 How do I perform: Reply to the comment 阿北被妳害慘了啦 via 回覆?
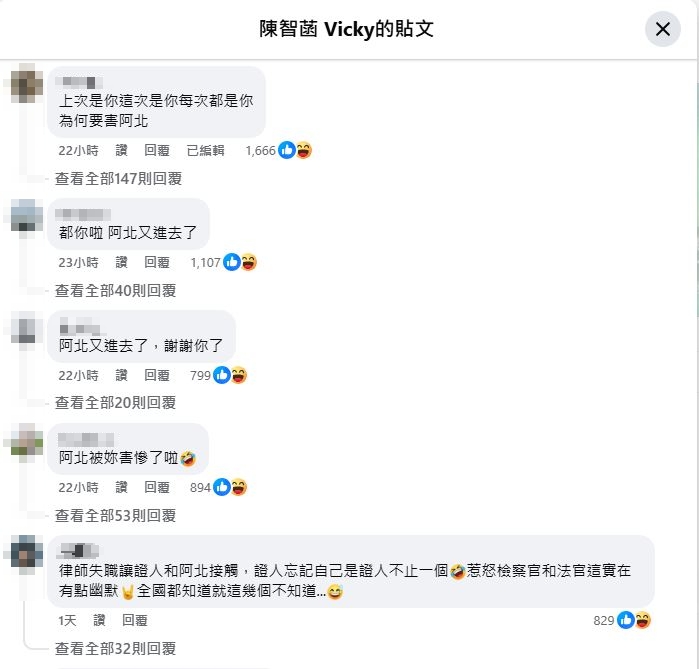pyautogui.click(x=157, y=488)
